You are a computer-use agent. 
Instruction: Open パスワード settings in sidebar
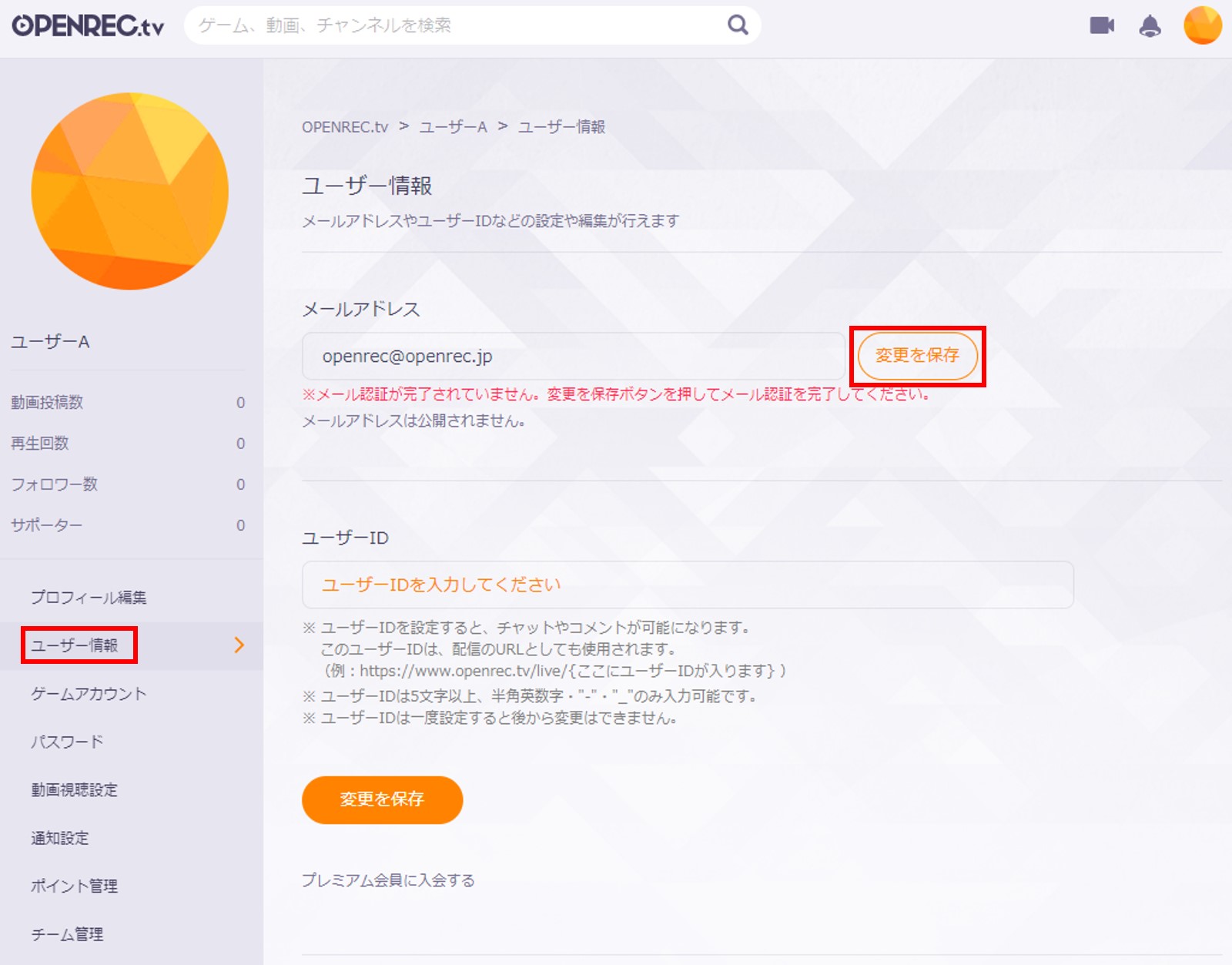tap(67, 742)
